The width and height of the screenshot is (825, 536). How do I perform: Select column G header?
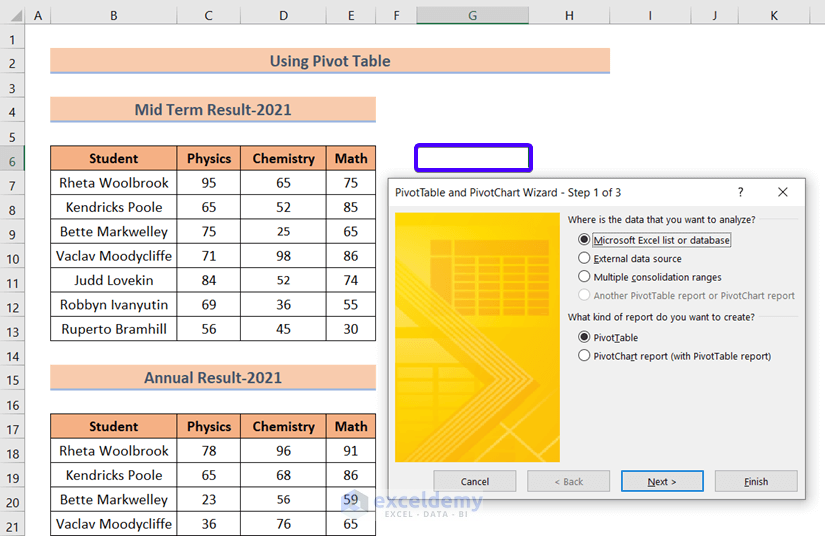click(x=472, y=16)
